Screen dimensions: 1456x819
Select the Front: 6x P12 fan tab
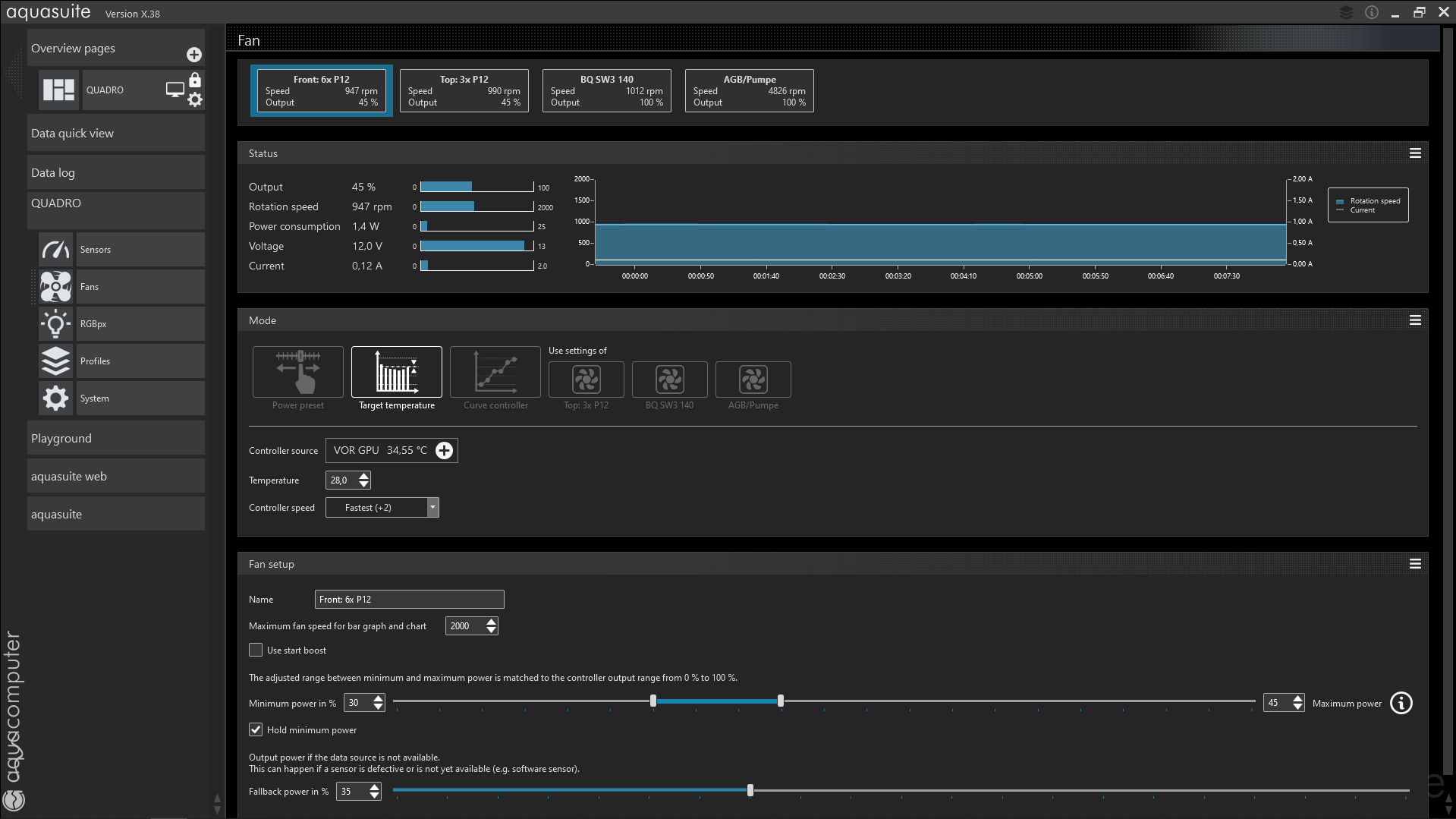click(x=322, y=90)
